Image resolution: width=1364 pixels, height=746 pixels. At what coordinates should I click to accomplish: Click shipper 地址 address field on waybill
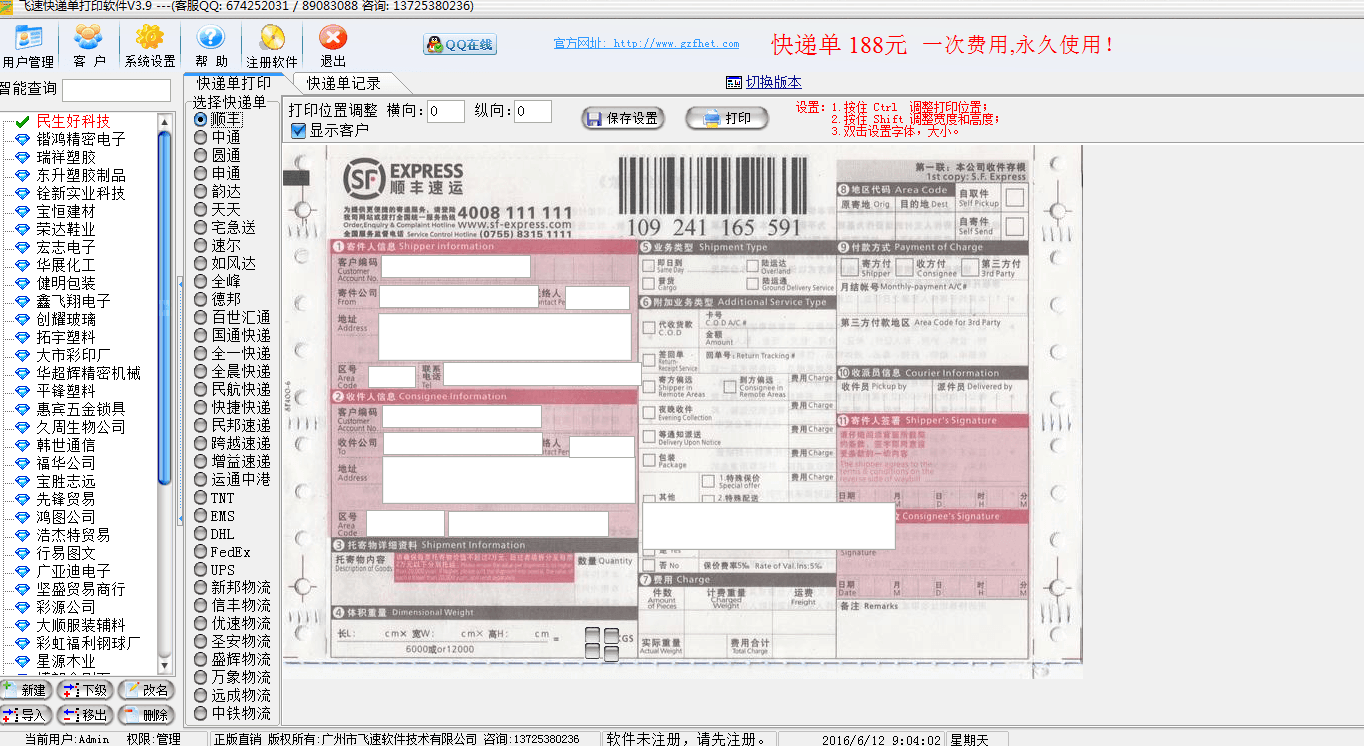pyautogui.click(x=505, y=337)
